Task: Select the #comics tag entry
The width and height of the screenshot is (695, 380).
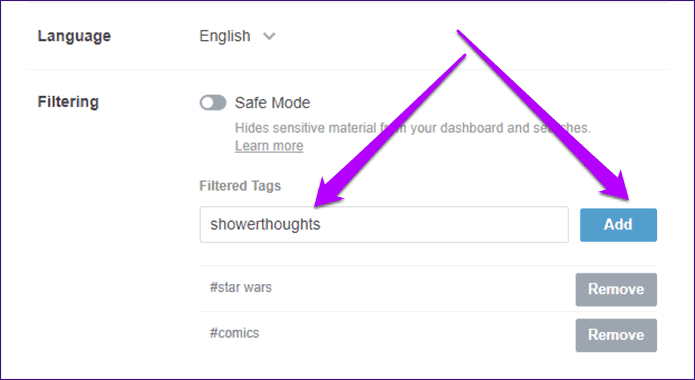Action: tap(234, 333)
